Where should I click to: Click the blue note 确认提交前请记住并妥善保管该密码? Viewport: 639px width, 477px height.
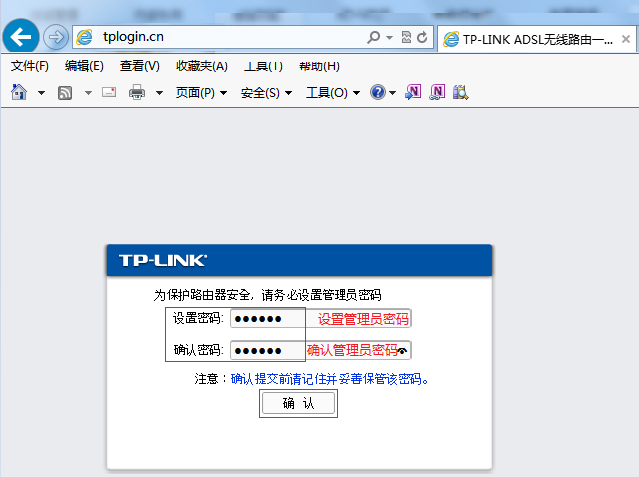coord(329,379)
